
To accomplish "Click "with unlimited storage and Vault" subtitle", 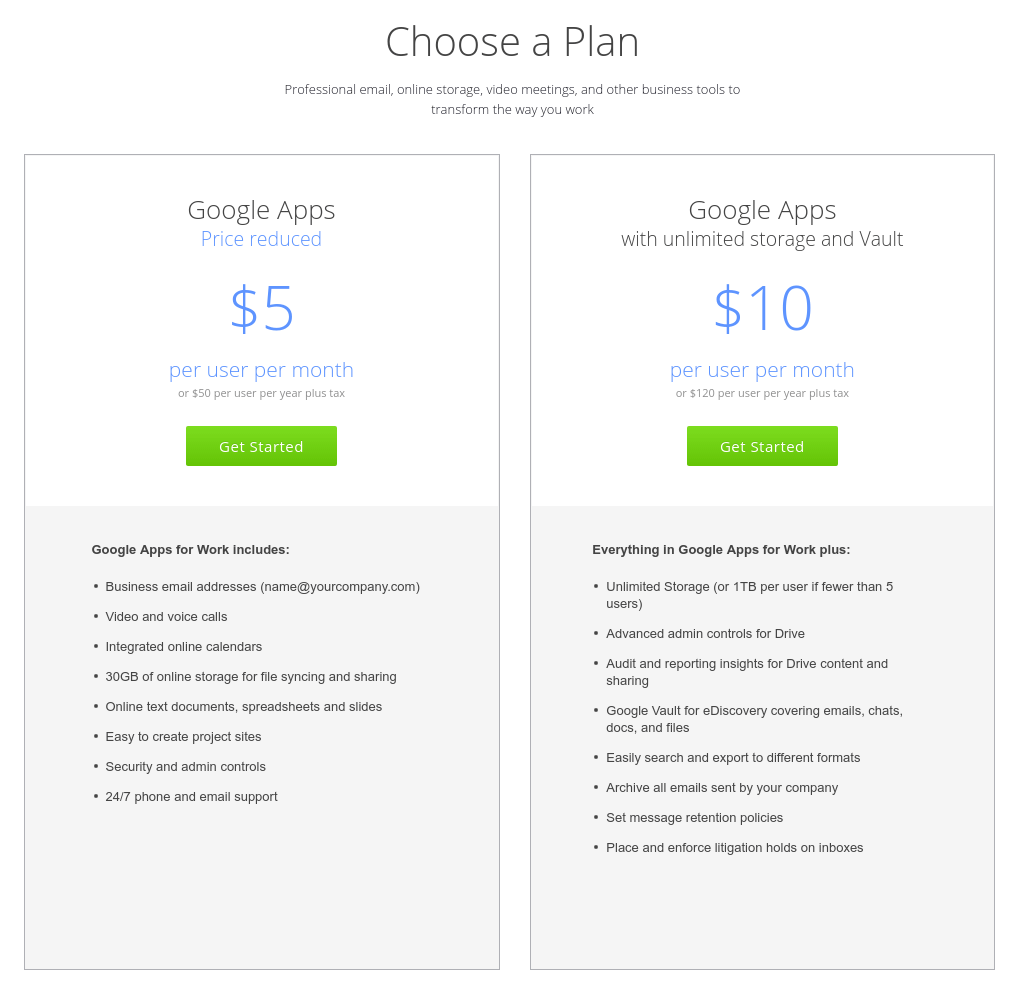I will pos(762,239).
